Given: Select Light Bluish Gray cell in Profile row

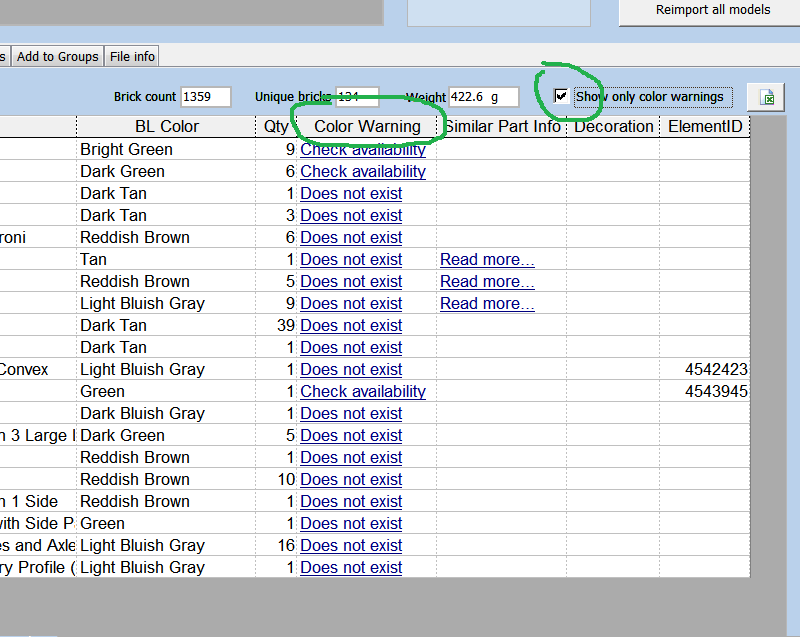Looking at the screenshot, I should pos(166,567).
